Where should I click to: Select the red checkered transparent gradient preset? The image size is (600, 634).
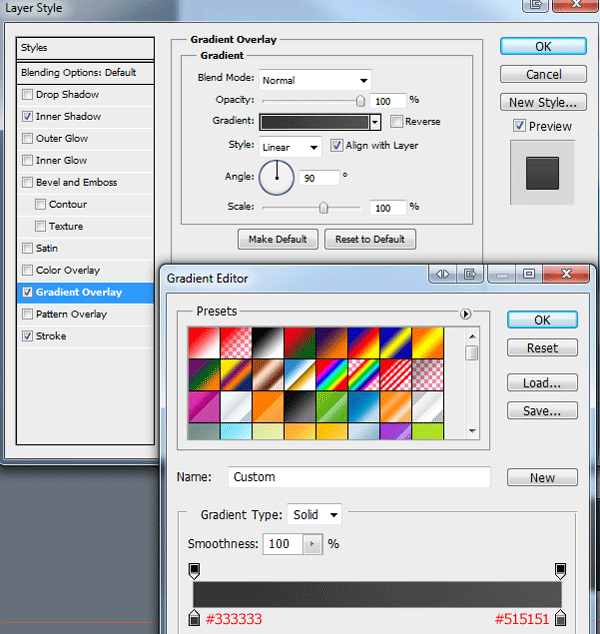(x=236, y=343)
